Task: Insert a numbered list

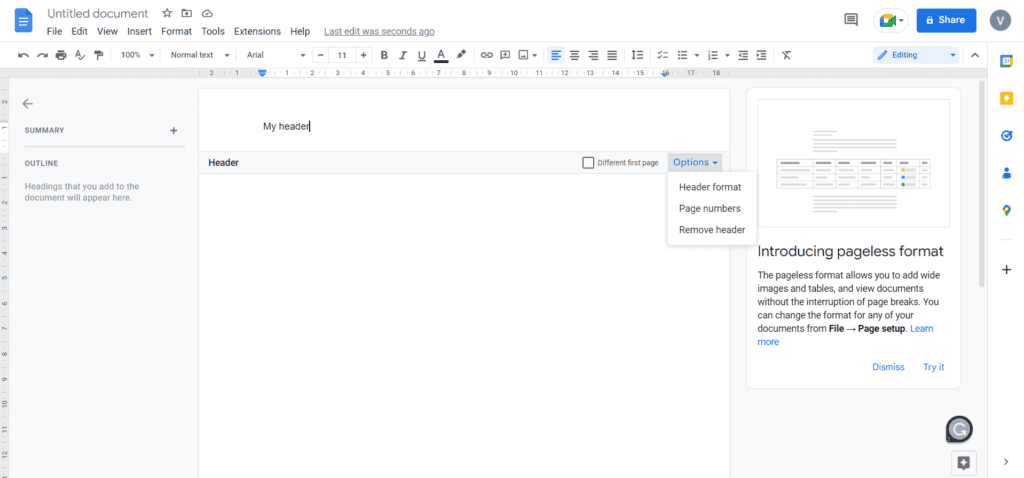Action: [x=714, y=55]
